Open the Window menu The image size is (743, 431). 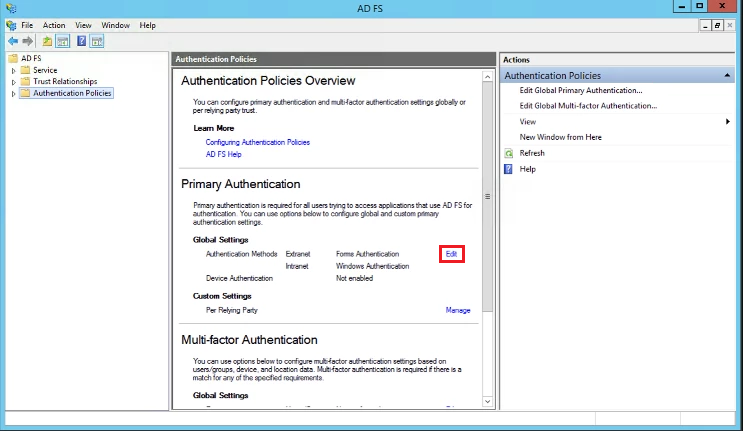(115, 25)
